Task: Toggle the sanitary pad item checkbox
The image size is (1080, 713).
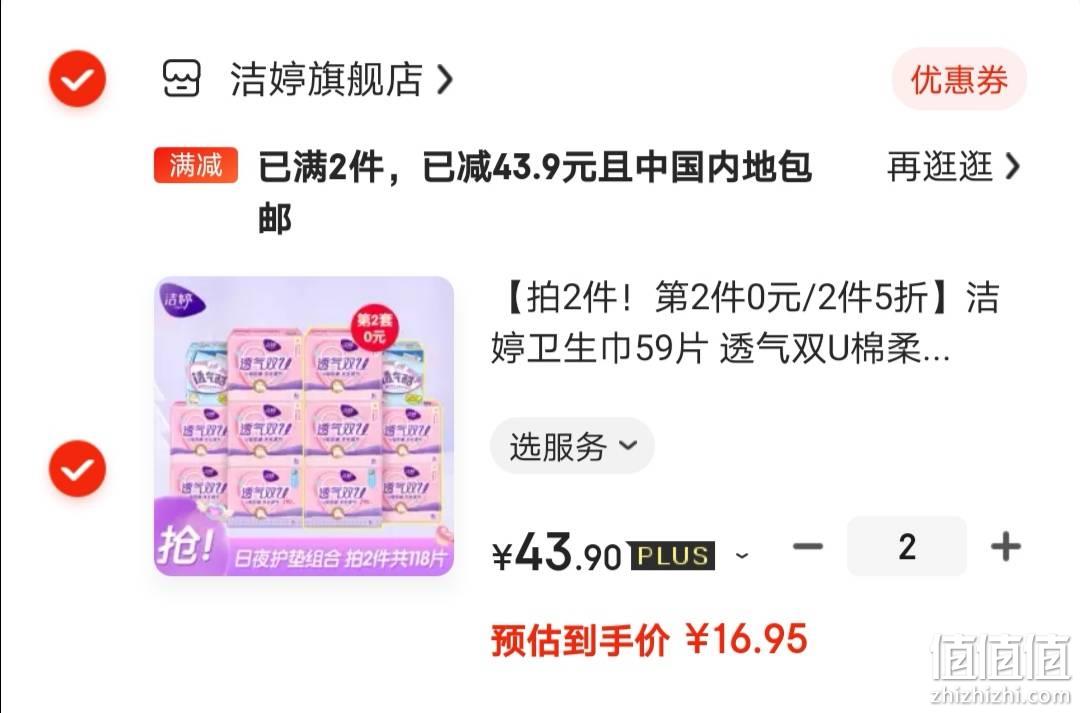Action: pyautogui.click(x=77, y=468)
